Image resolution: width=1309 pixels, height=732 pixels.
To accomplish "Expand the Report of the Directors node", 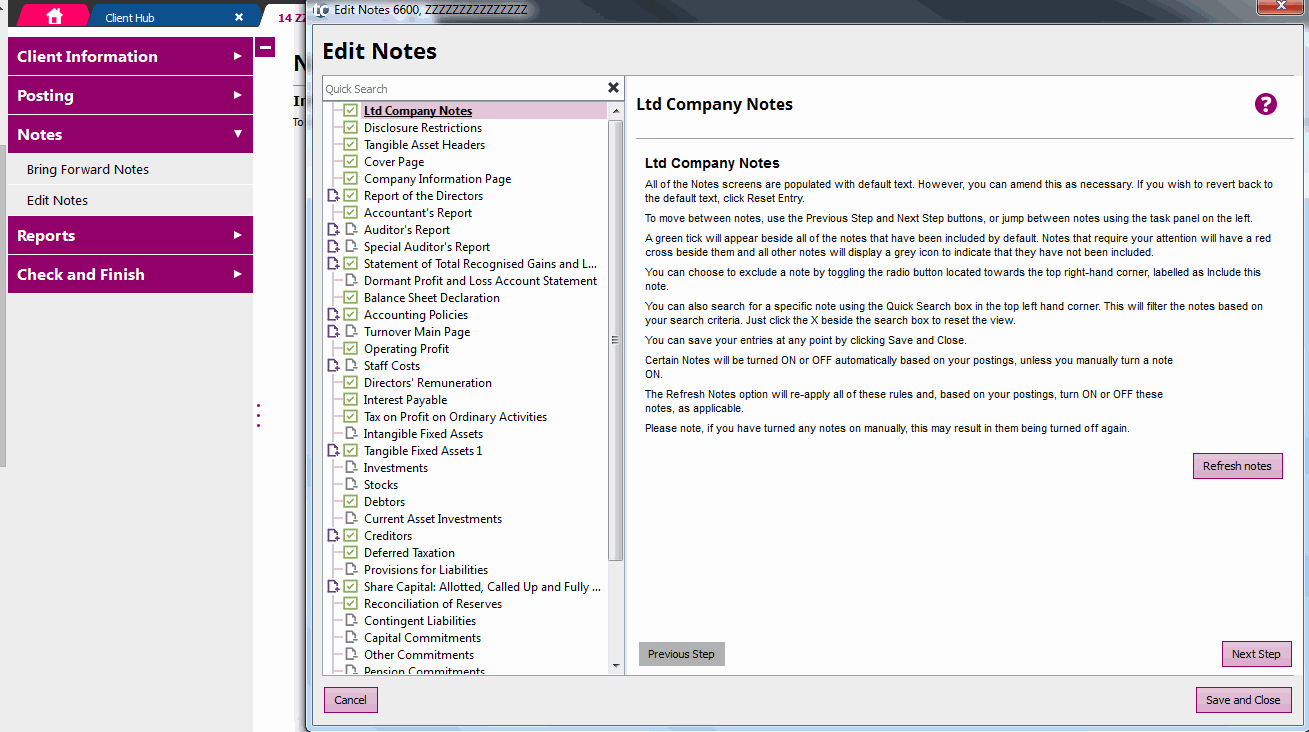I will [333, 196].
